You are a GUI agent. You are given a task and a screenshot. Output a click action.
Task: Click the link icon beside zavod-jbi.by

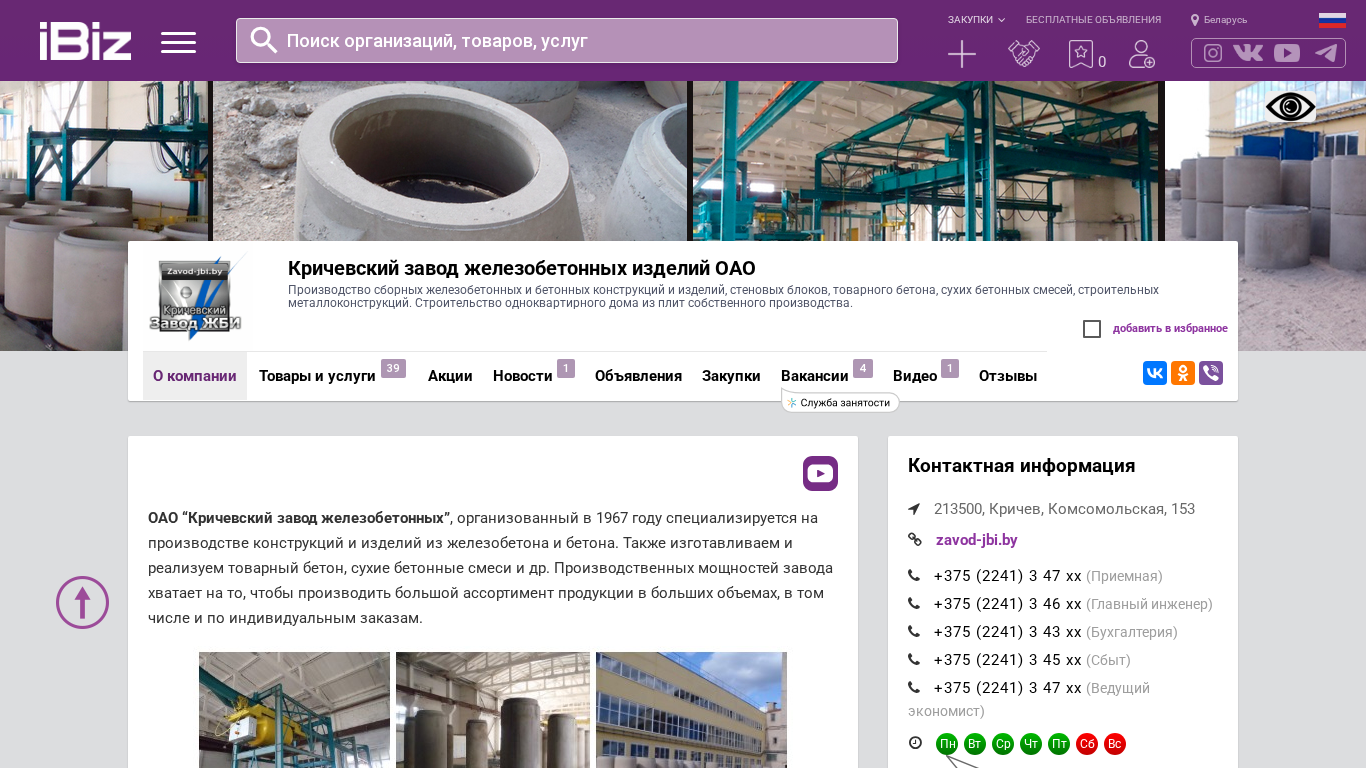point(914,540)
